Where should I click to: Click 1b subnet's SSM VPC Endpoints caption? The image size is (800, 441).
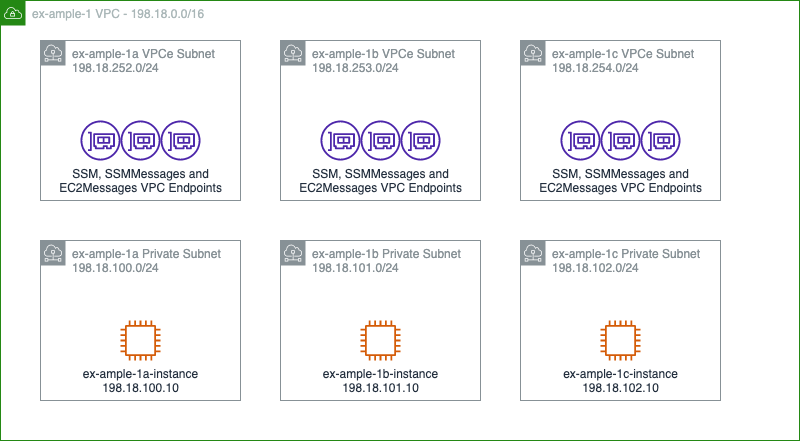pyautogui.click(x=380, y=181)
